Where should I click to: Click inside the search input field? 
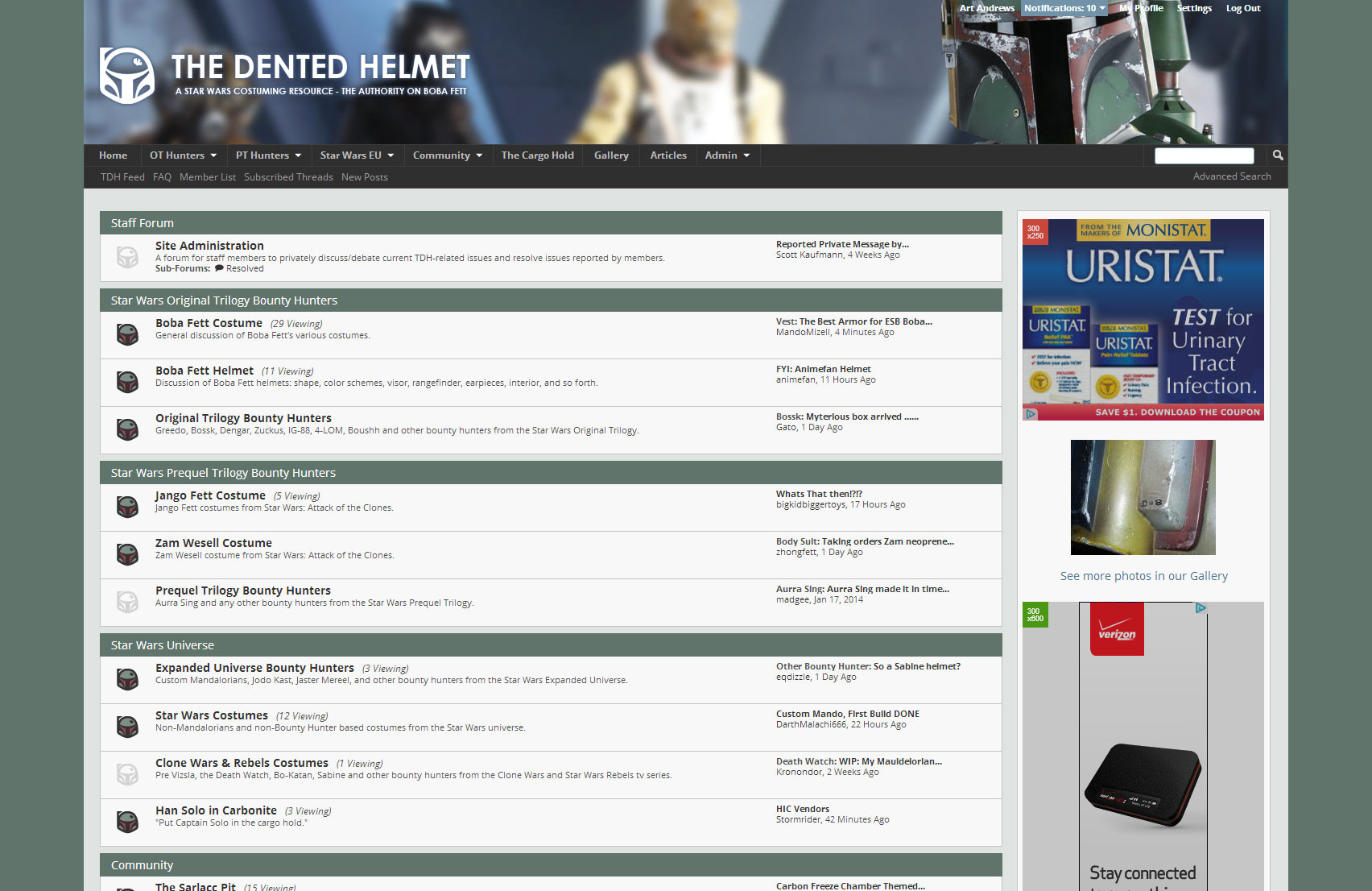coord(1204,155)
